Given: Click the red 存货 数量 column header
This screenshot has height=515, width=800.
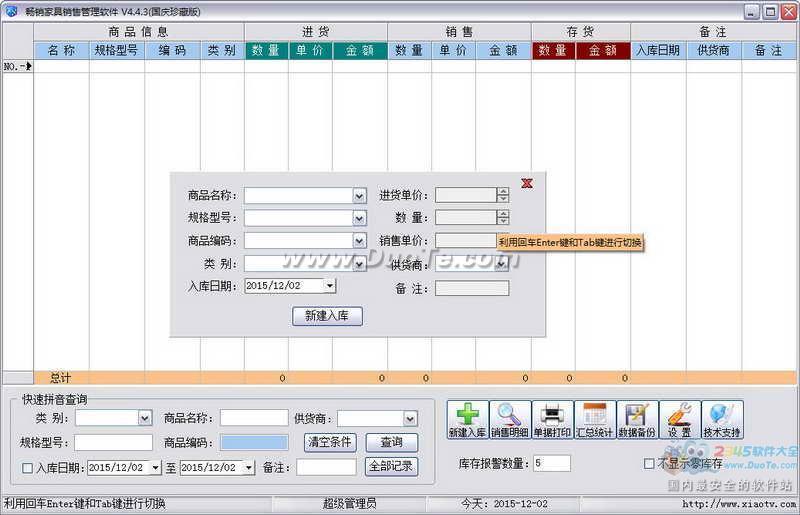Looking at the screenshot, I should [553, 51].
